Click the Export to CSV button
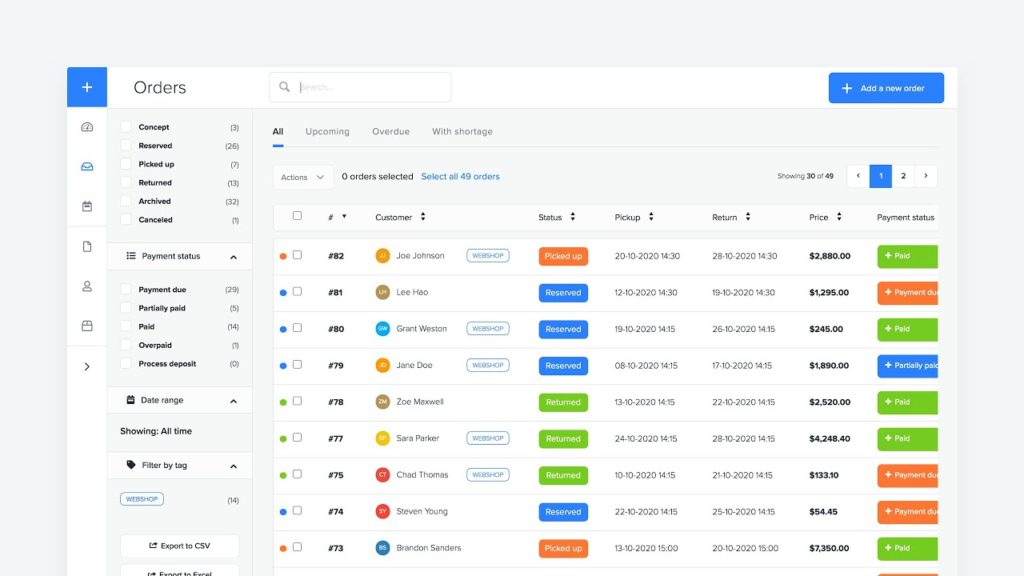The width and height of the screenshot is (1024, 576). pos(180,546)
